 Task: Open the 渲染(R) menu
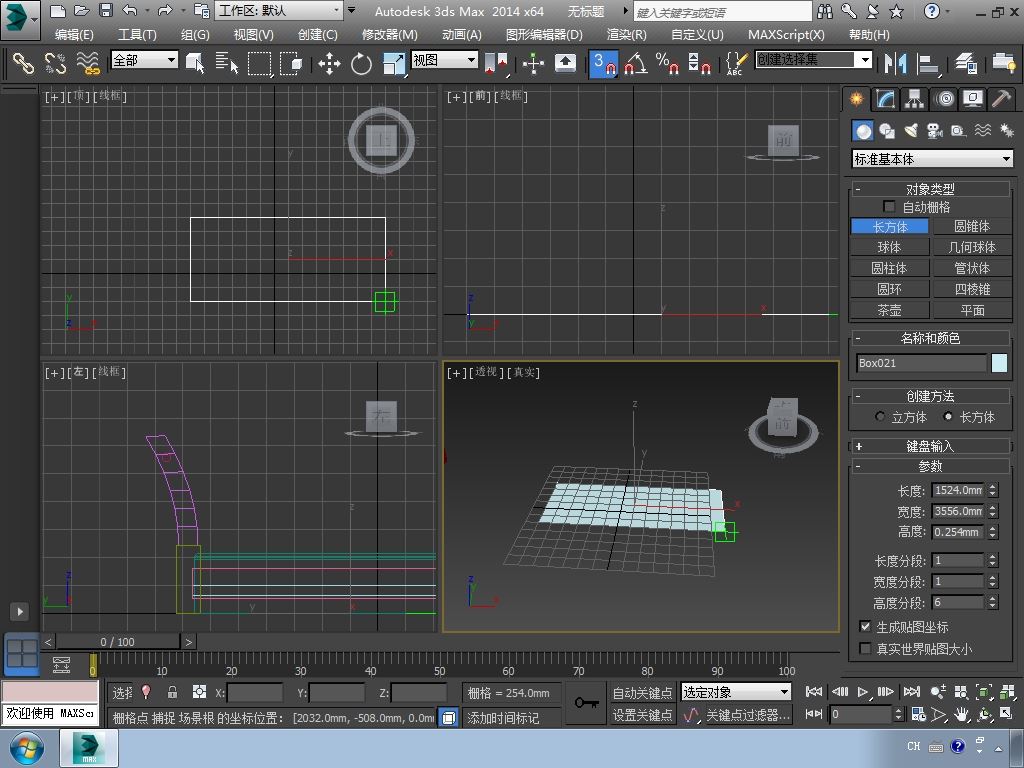point(626,35)
